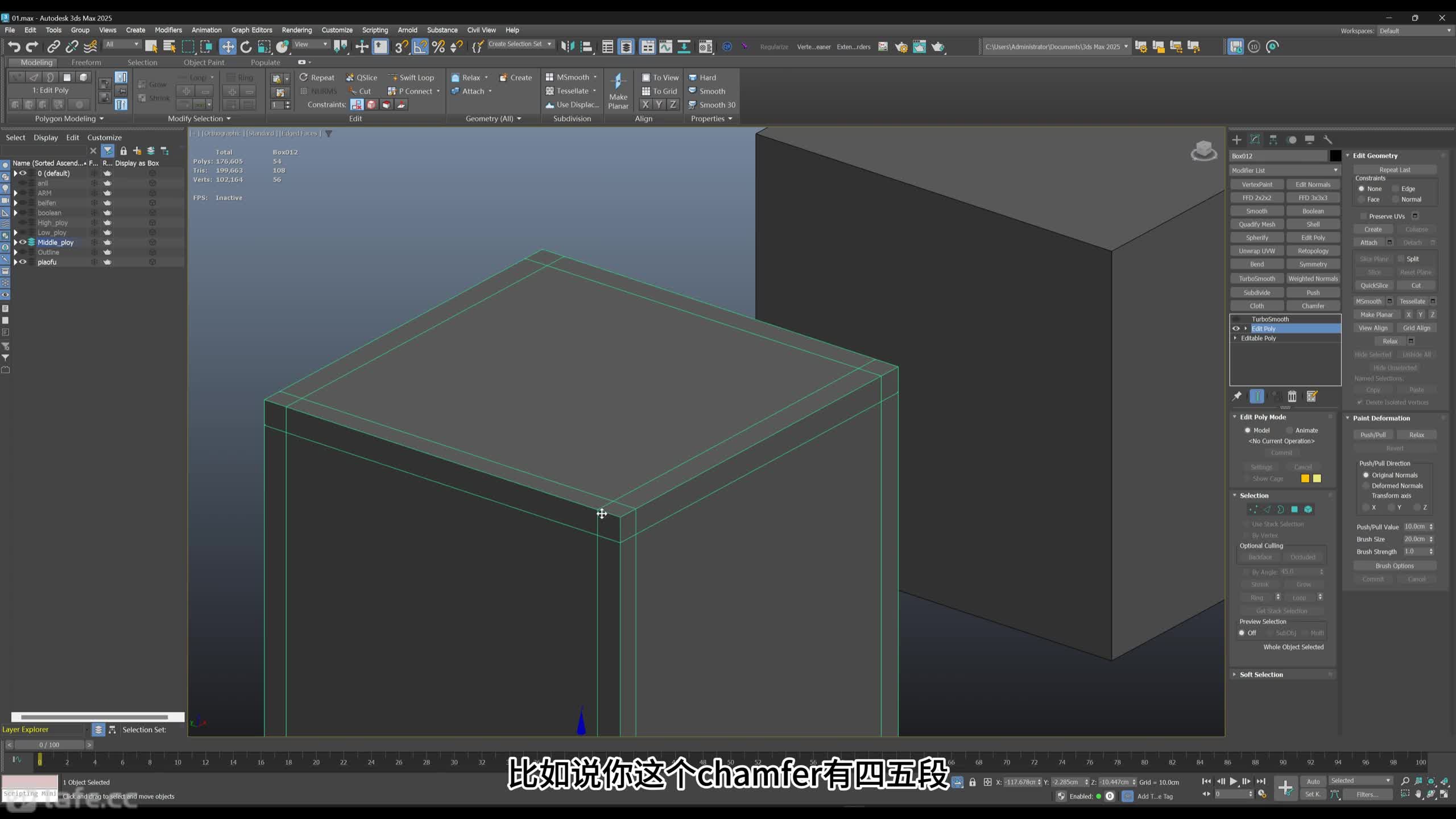
Task: Click Render Setup teapot icon
Action: 901,47
